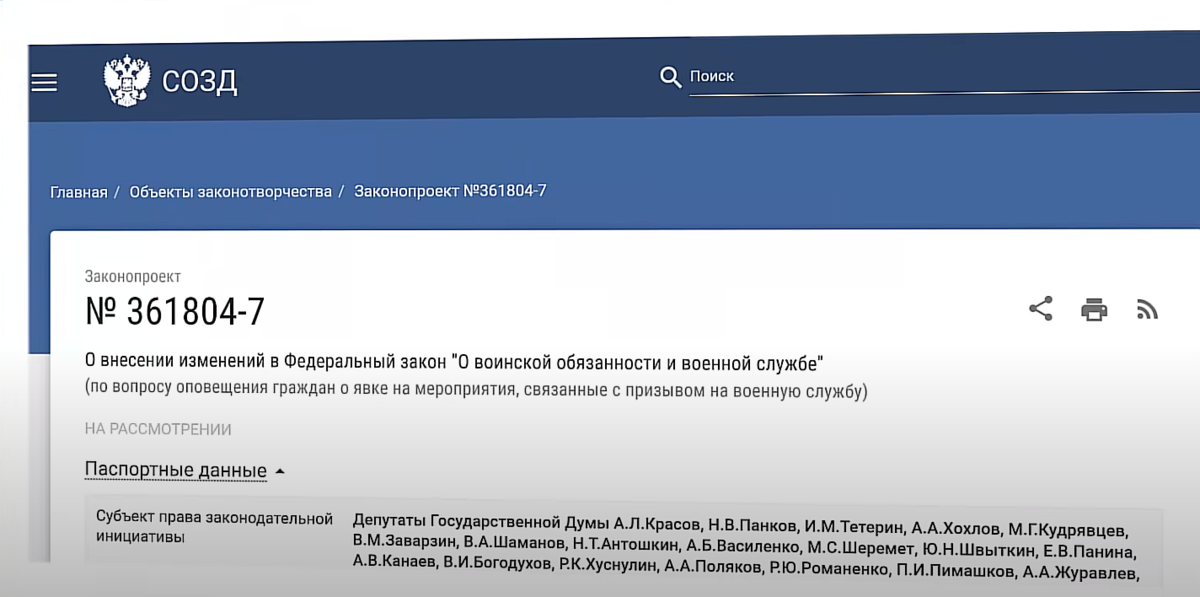Viewport: 1200px width, 597px height.
Task: Click deputy name Е.В.Панина
Action: (x=1090, y=550)
